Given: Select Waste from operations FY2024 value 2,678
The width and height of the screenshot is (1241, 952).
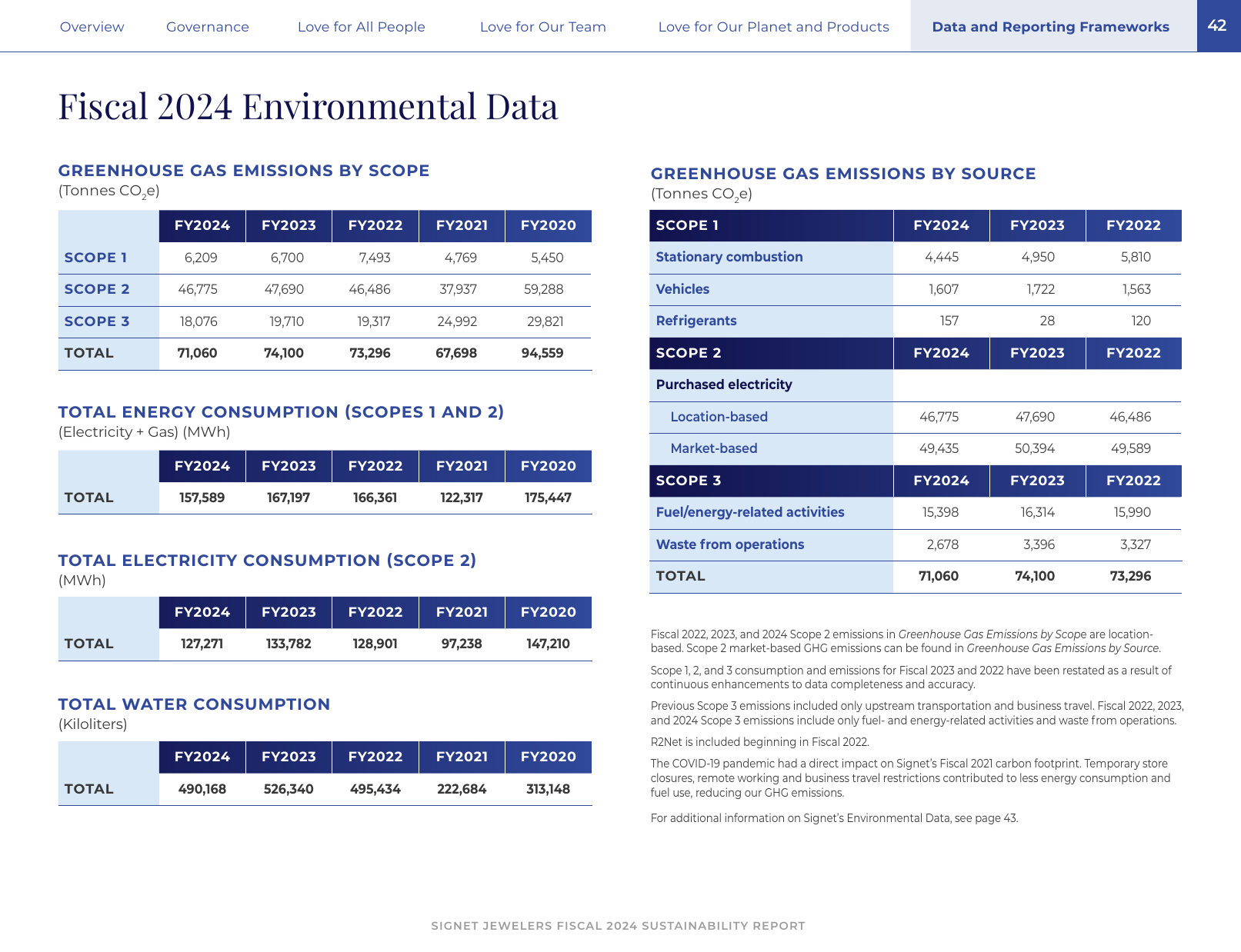Looking at the screenshot, I should click(x=942, y=544).
